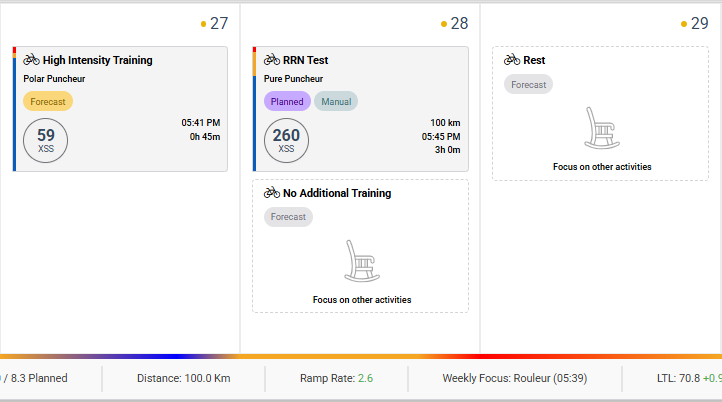Click Forecast tag under No Additional Training
Screen dimensions: 722x402
point(288,217)
